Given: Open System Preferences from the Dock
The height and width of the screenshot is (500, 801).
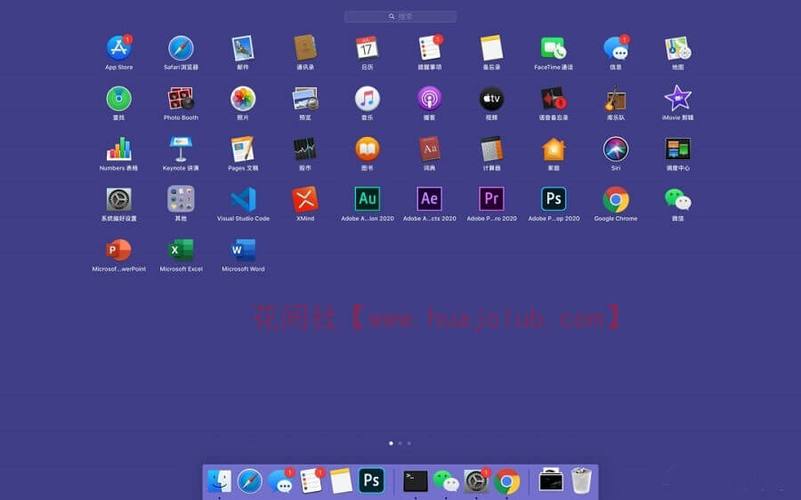Looking at the screenshot, I should 477,481.
